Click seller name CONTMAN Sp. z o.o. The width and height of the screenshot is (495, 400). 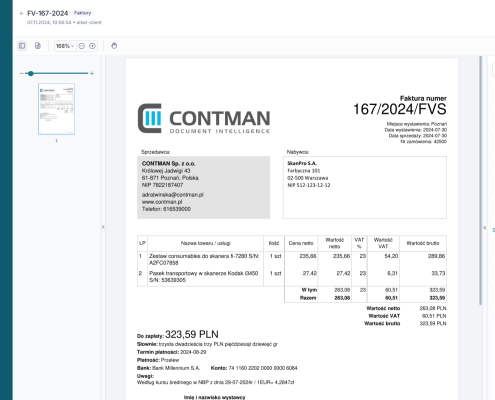169,164
